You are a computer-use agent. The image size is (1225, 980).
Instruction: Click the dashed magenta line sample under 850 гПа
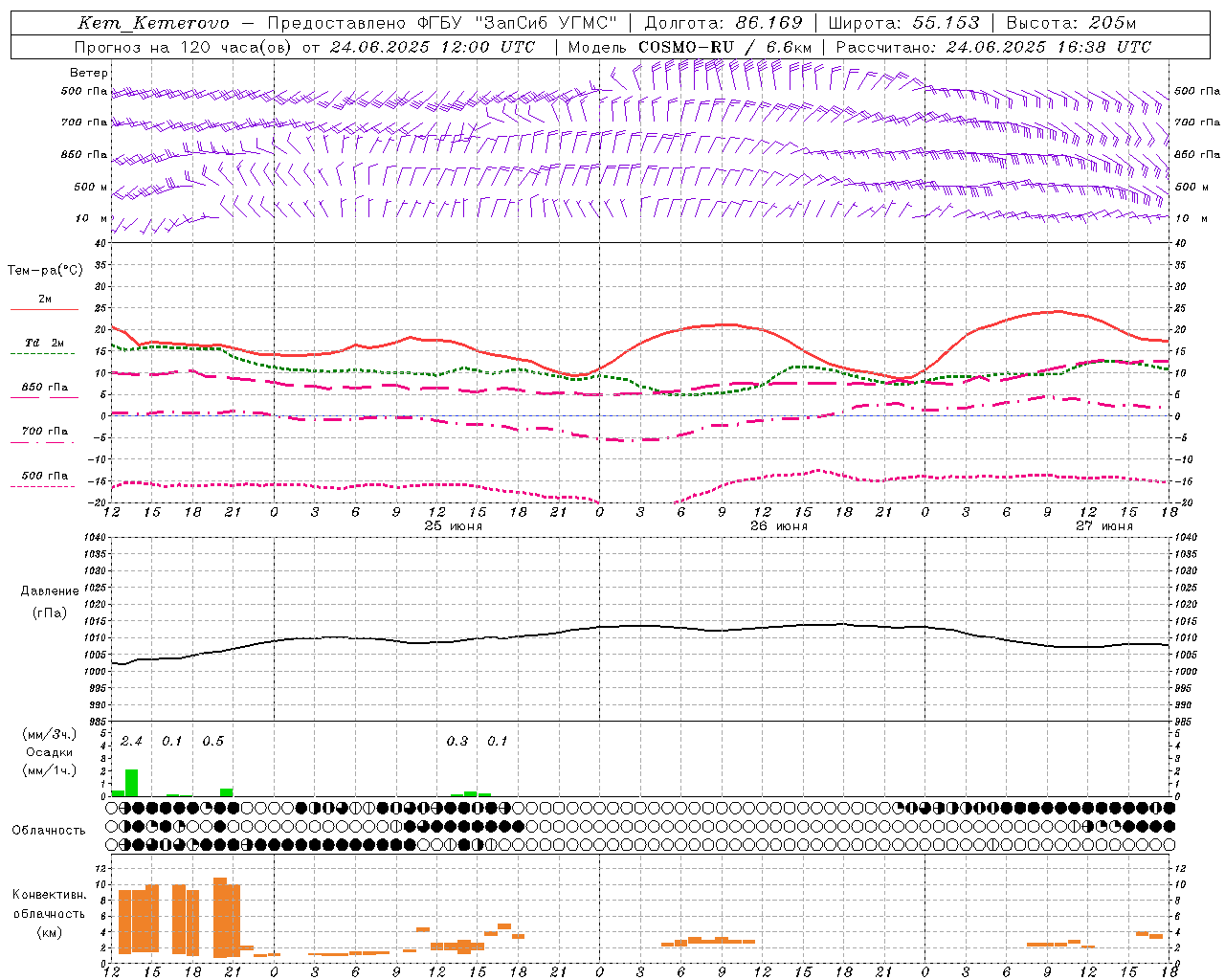(x=44, y=398)
